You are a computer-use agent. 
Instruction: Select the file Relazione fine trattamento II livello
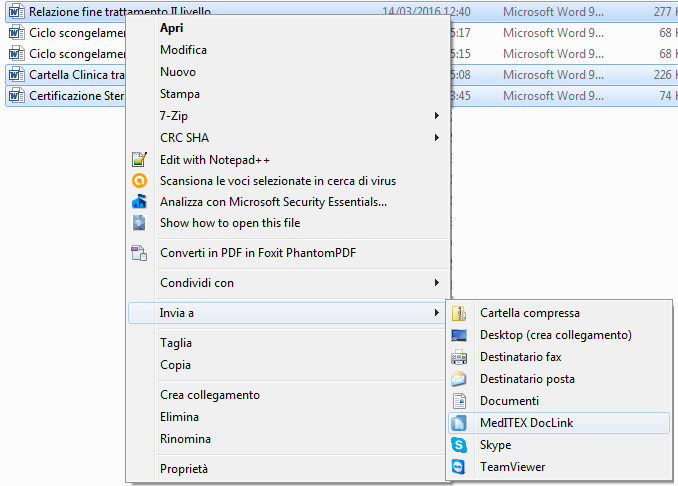[x=120, y=12]
